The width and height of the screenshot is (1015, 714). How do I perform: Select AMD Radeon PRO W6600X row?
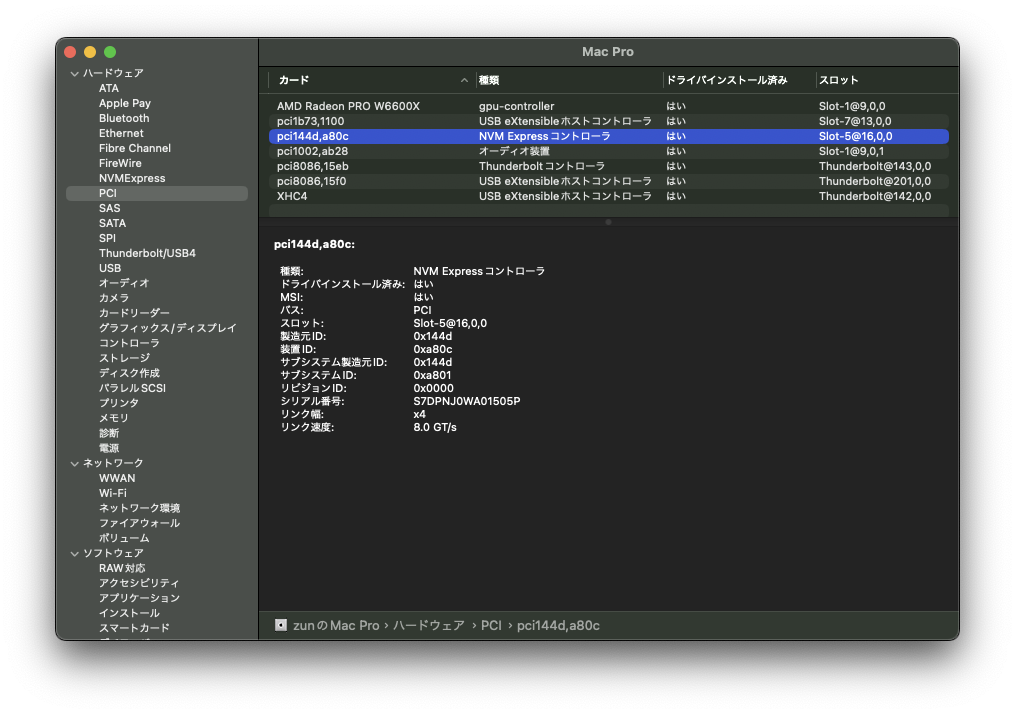coord(608,106)
